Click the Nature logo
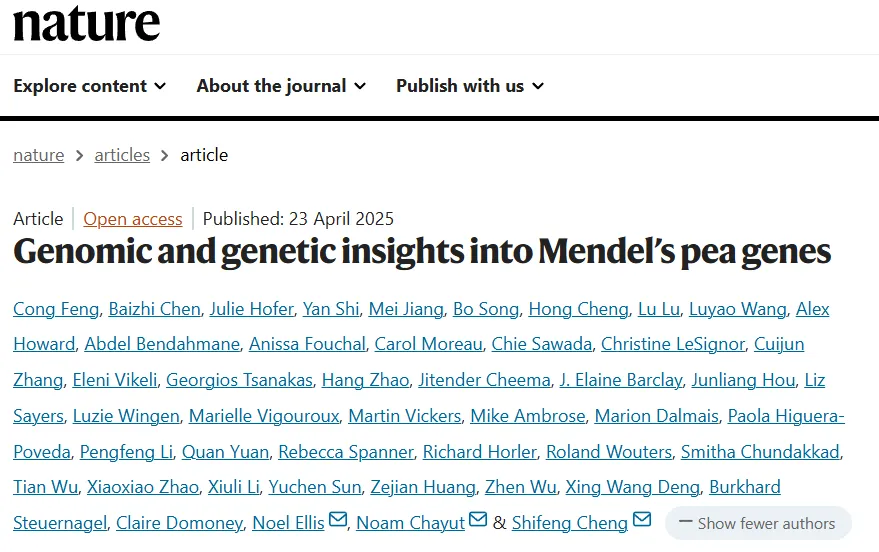The image size is (879, 552). 86,23
